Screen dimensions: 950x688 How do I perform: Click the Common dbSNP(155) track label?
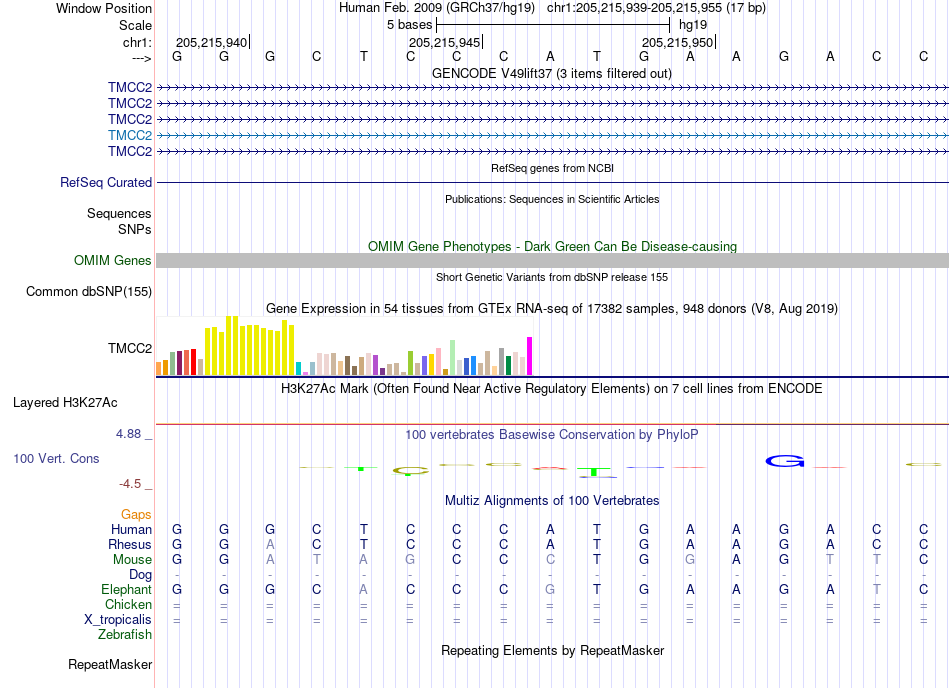coord(89,291)
